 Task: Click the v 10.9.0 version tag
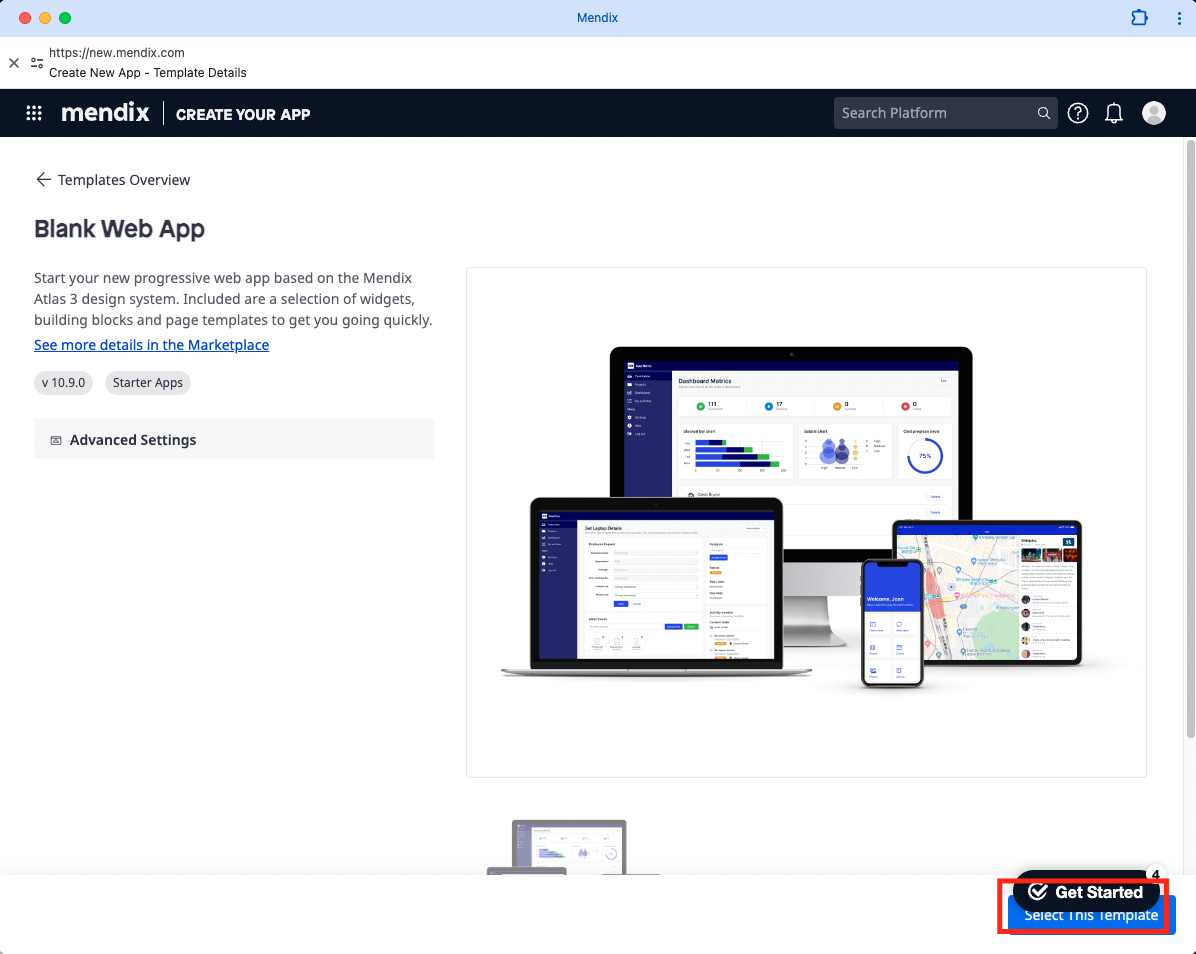point(63,382)
